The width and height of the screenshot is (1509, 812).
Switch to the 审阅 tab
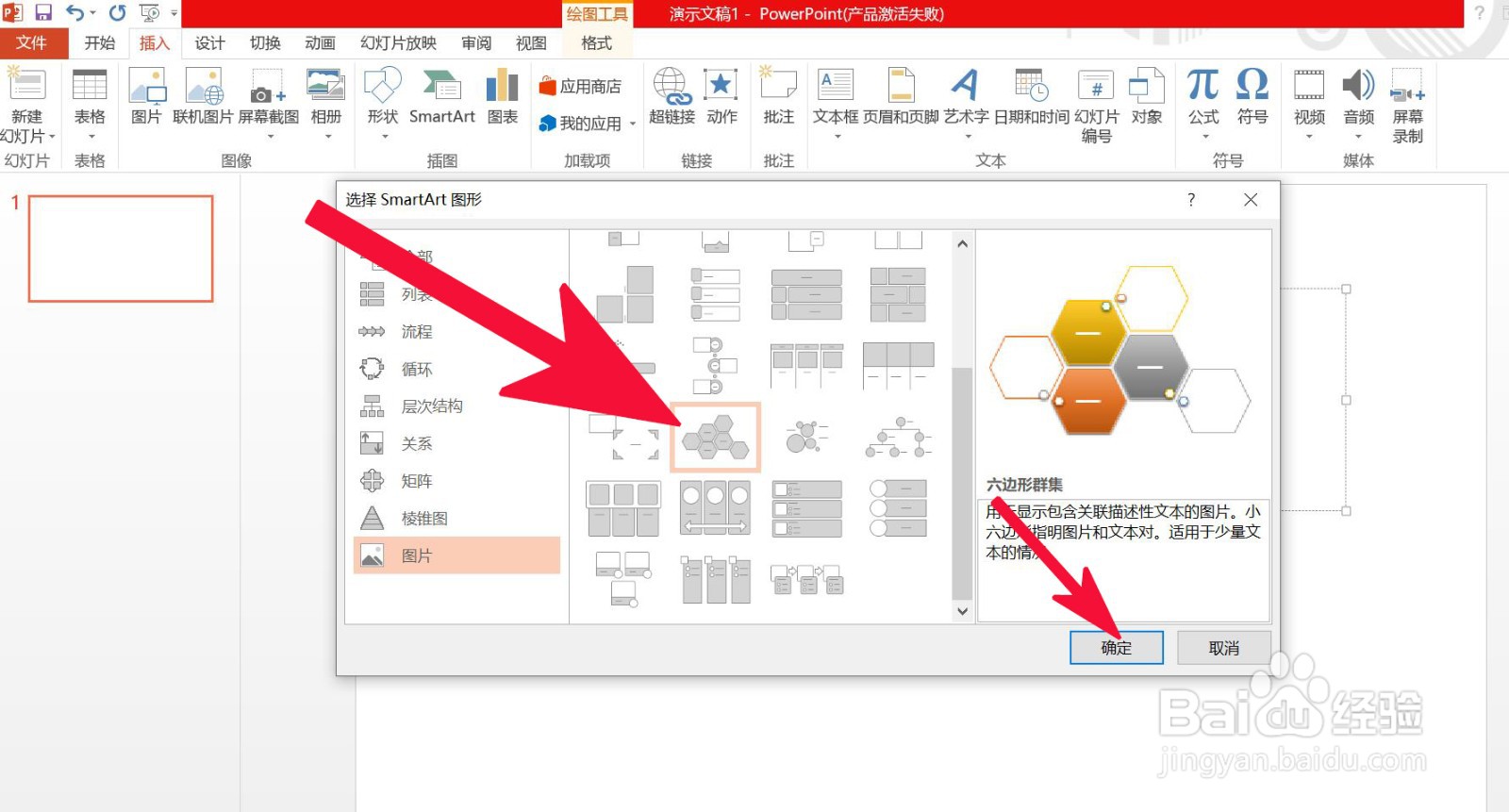tap(476, 43)
